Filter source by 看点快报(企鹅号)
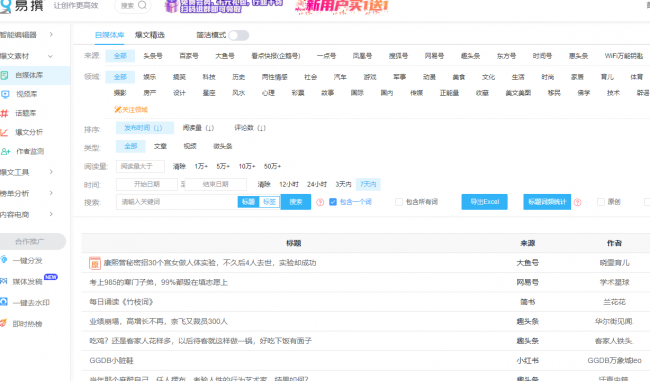Screen dimensions: 650x381 (x=276, y=56)
